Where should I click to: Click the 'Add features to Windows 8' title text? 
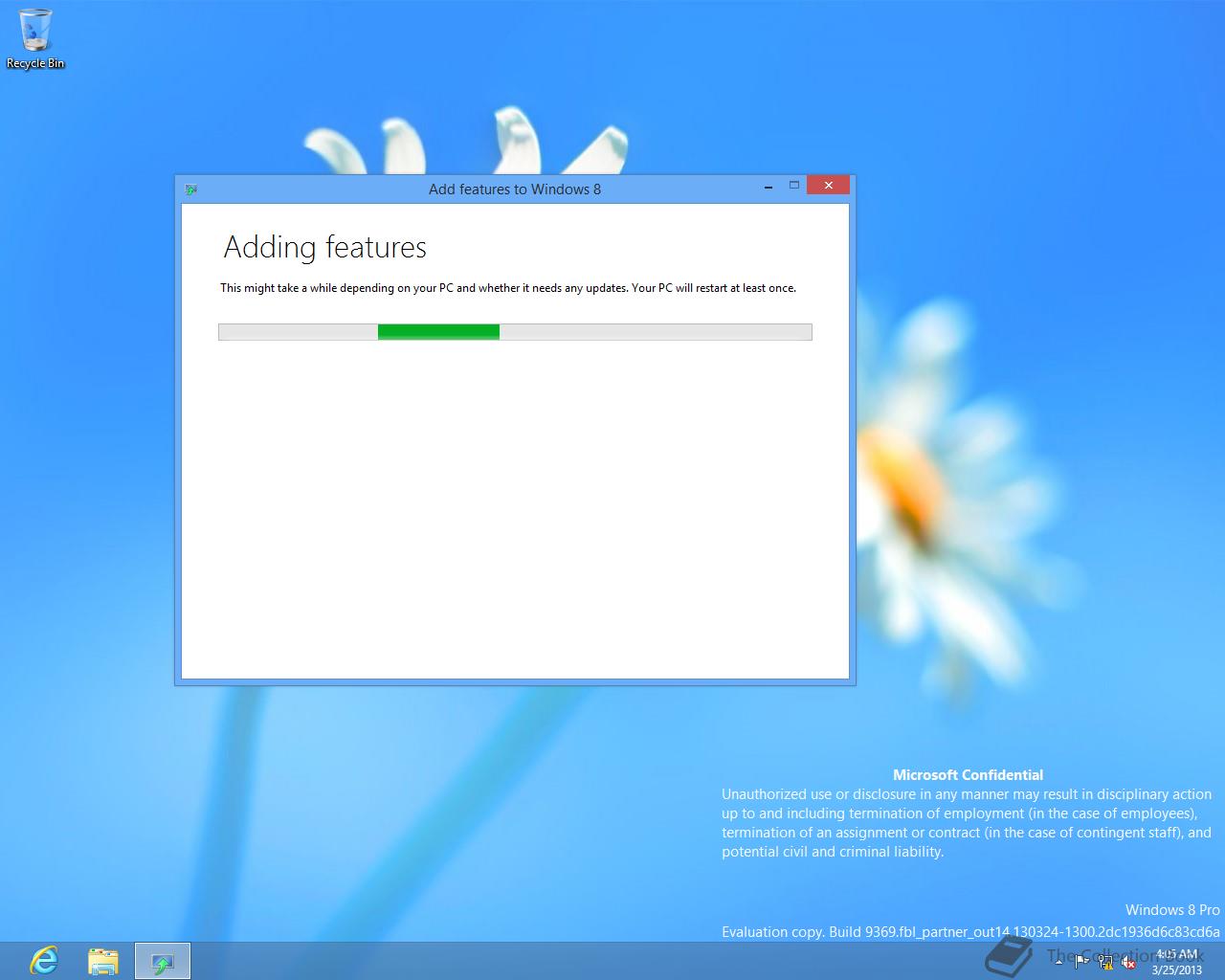(515, 189)
